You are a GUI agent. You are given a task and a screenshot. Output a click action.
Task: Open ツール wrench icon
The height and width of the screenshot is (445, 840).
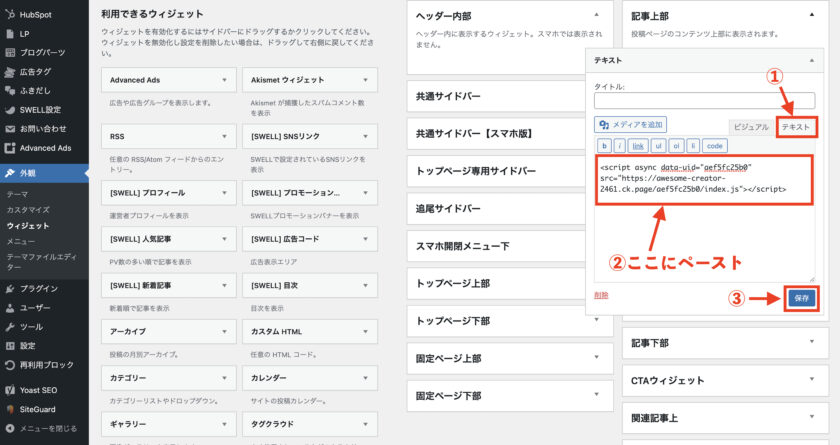click(10, 327)
